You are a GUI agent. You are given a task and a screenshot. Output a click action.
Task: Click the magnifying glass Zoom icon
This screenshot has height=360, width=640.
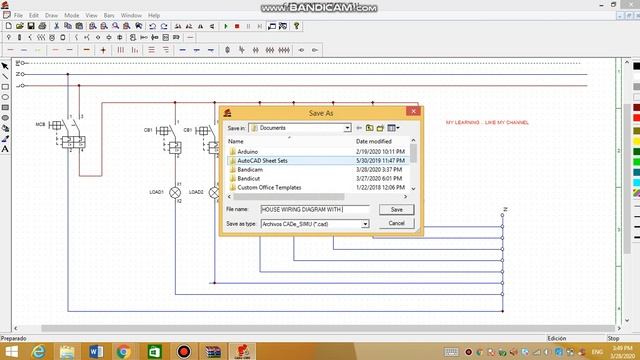click(116, 26)
